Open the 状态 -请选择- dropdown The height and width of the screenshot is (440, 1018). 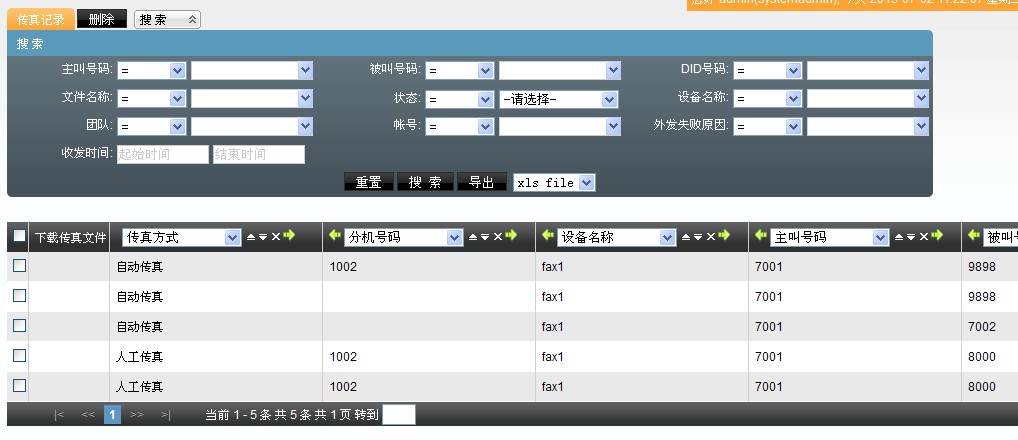click(558, 99)
